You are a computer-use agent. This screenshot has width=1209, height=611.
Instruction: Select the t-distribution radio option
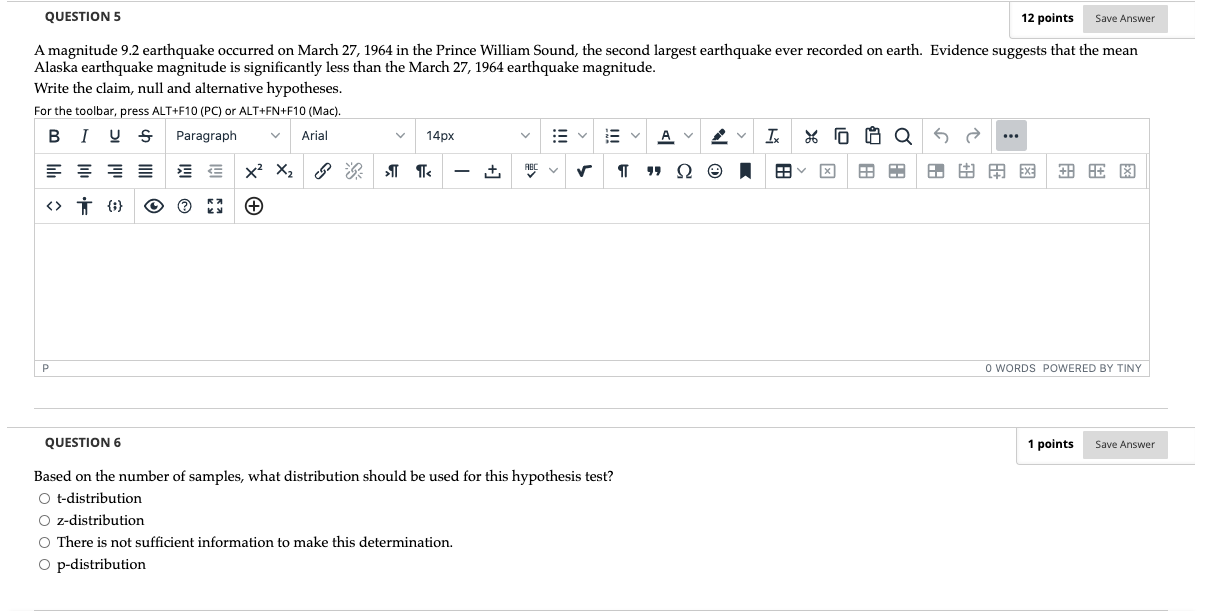(x=44, y=498)
